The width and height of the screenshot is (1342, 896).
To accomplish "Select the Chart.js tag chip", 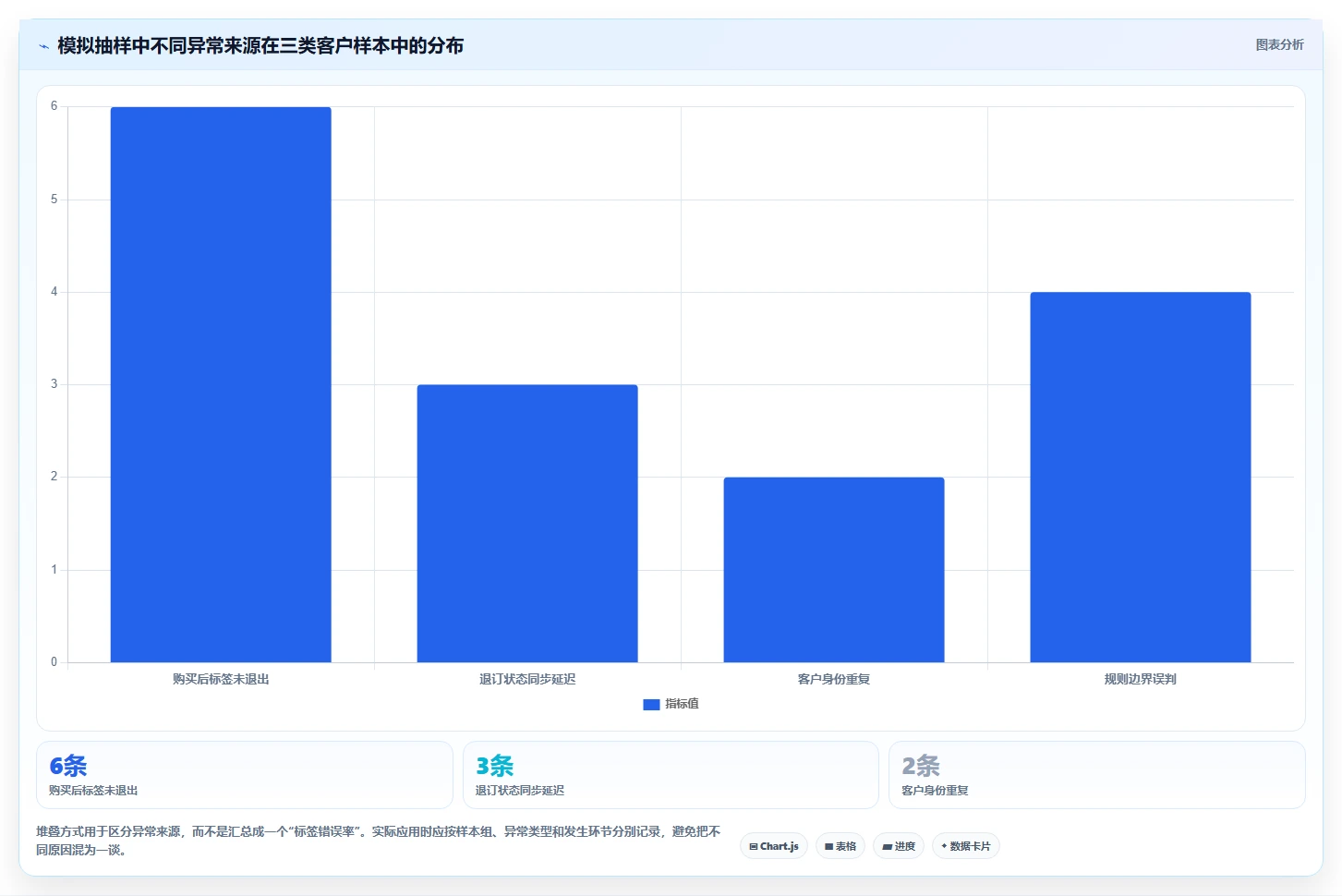I will click(774, 846).
